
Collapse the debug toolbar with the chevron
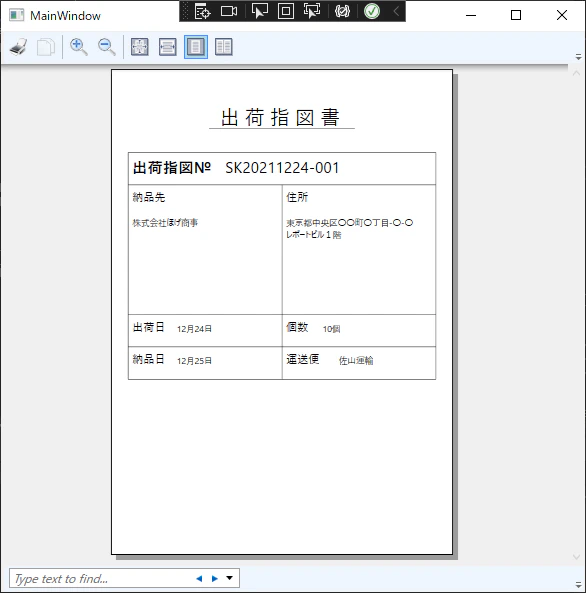pyautogui.click(x=396, y=11)
